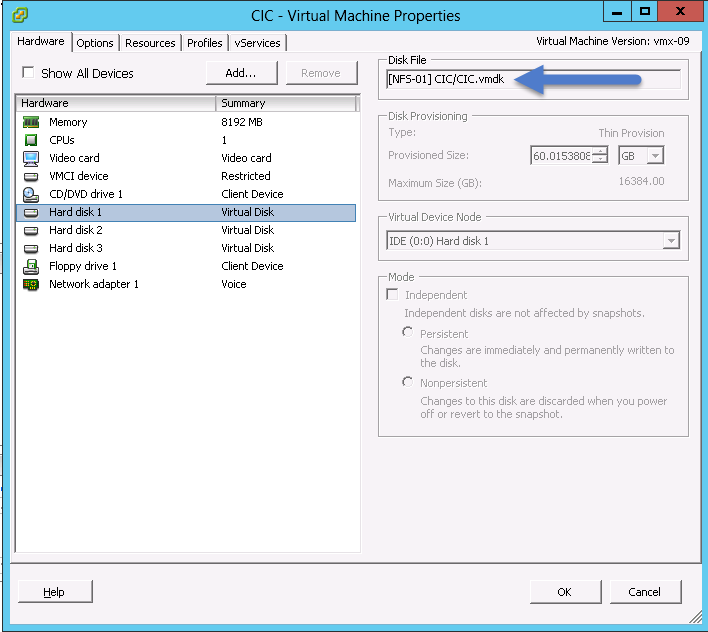Confirm with the OK button
The image size is (708, 632).
point(565,592)
